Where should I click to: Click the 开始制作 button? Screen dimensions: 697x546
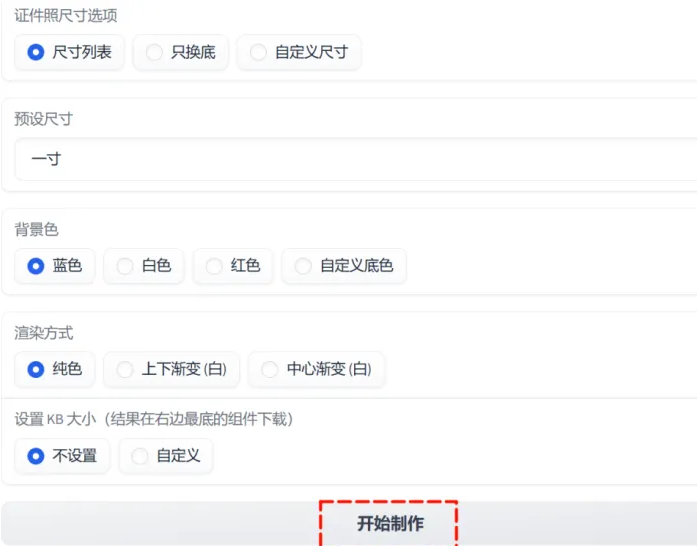(x=389, y=524)
